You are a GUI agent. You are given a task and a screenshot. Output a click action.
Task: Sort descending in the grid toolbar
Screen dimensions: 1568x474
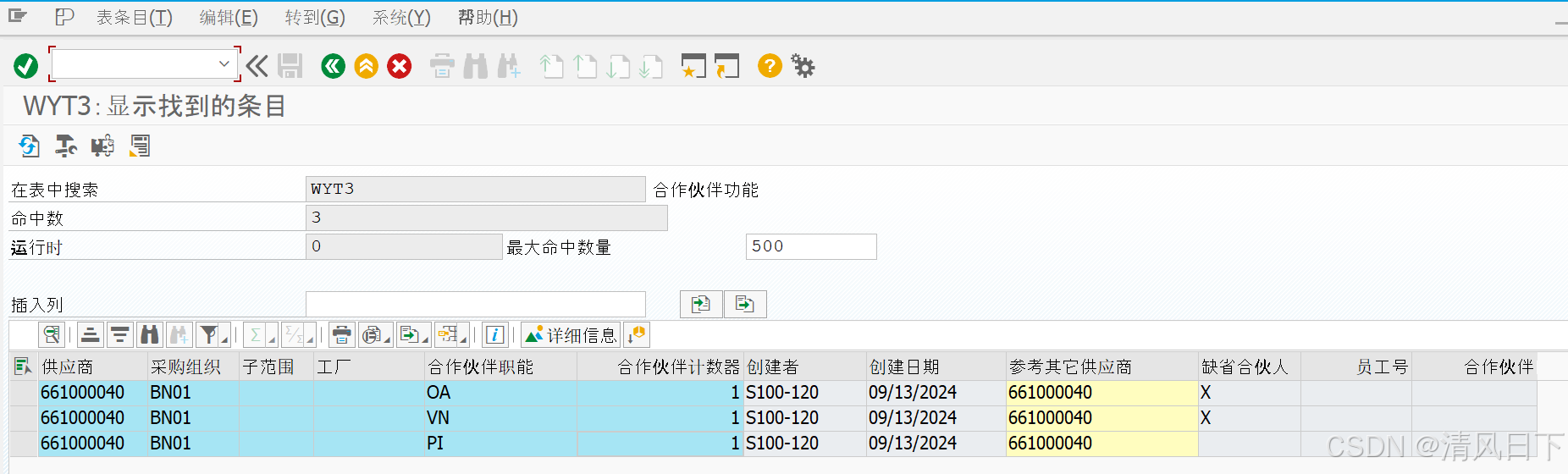tap(120, 335)
